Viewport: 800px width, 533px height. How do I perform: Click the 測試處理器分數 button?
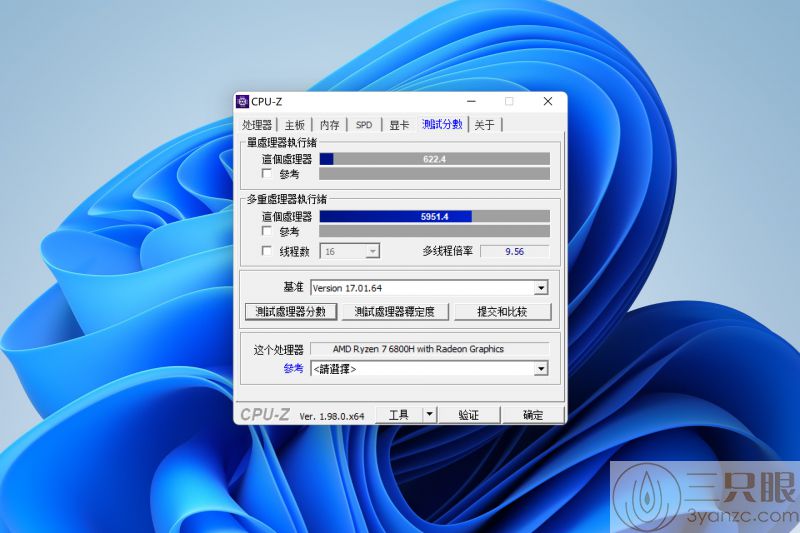pos(291,312)
